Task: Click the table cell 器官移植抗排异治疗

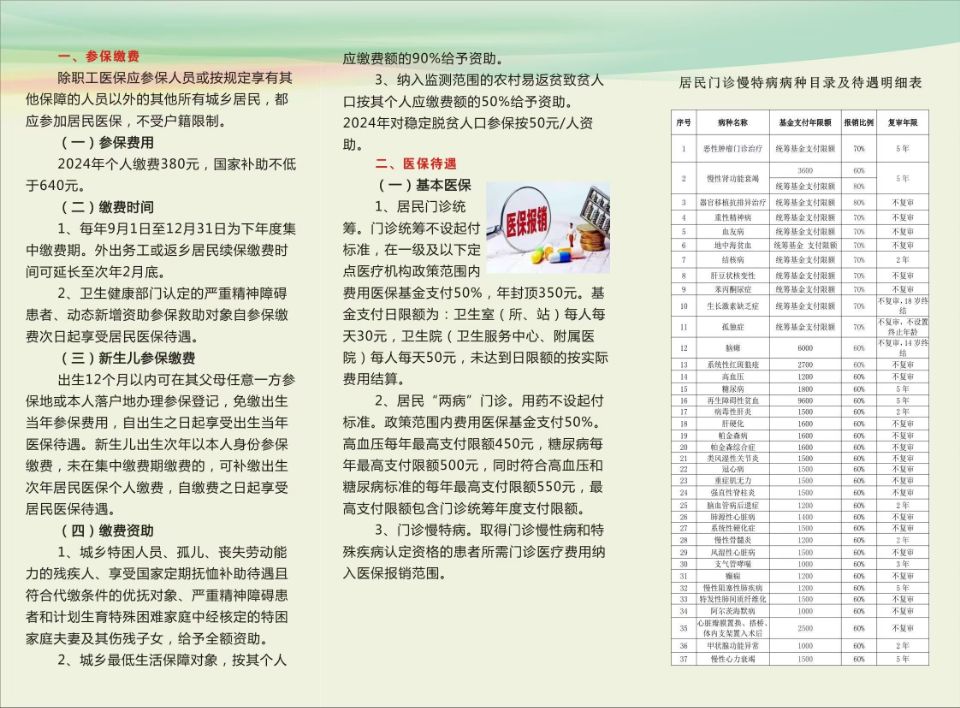Action: pyautogui.click(x=733, y=202)
